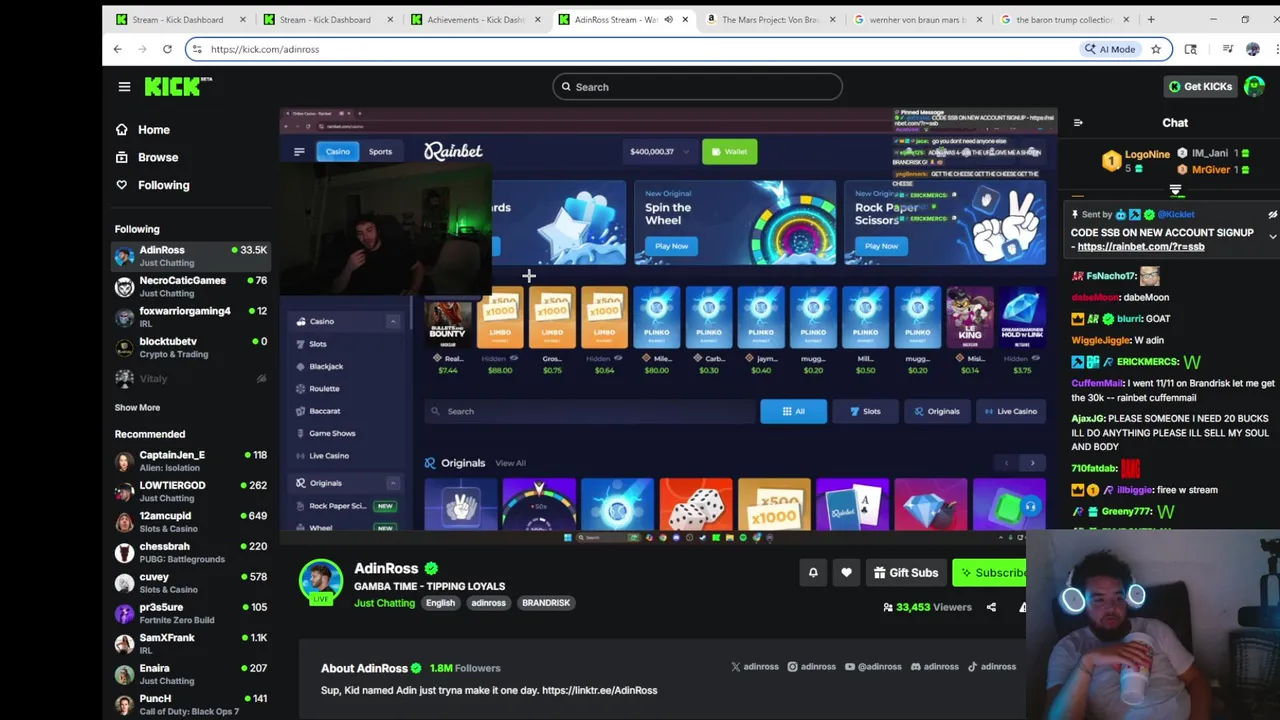Expand Show More in Following list

tap(137, 408)
